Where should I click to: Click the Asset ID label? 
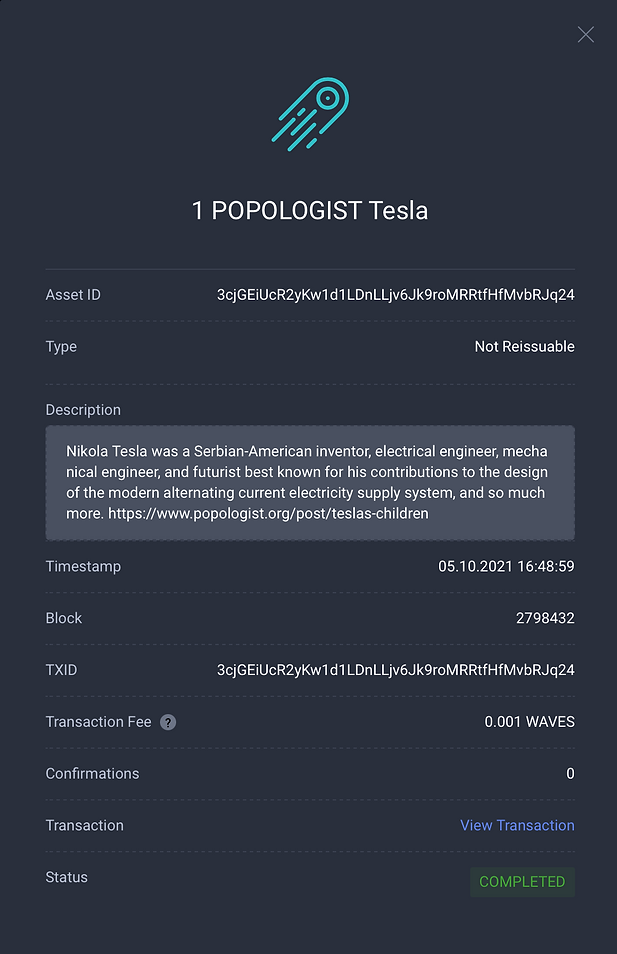tap(73, 295)
